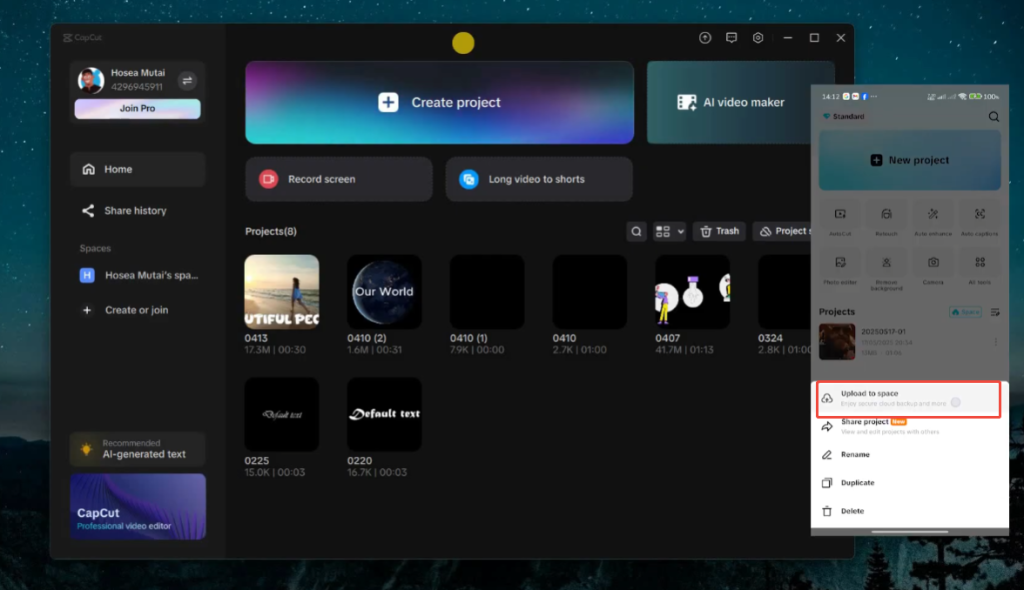Open AI video maker

click(729, 103)
